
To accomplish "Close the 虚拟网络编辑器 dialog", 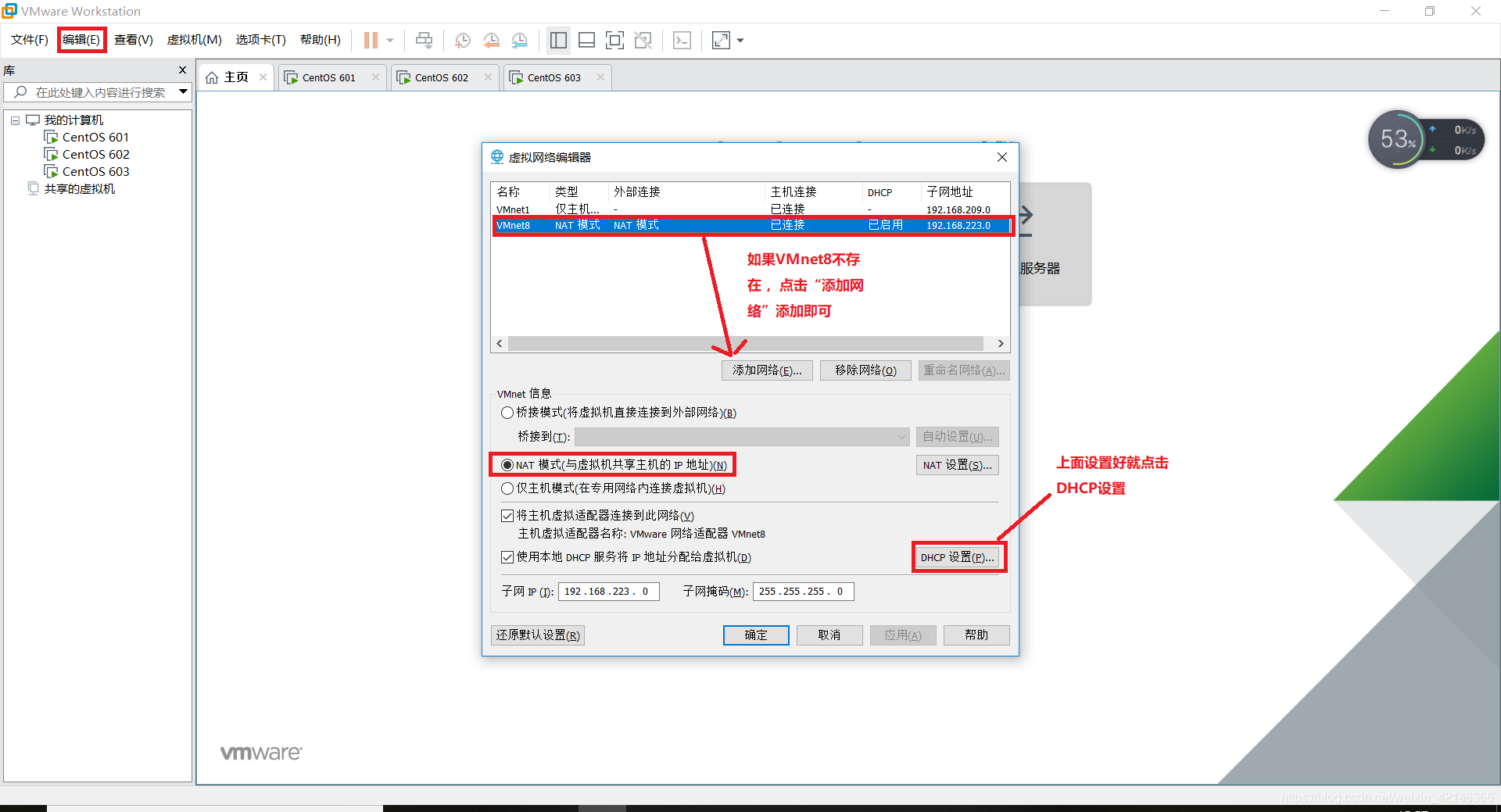I will coord(1002,157).
